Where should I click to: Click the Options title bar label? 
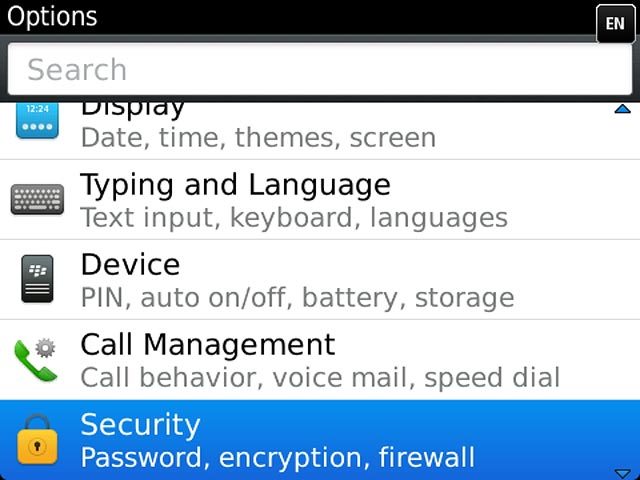coord(52,17)
